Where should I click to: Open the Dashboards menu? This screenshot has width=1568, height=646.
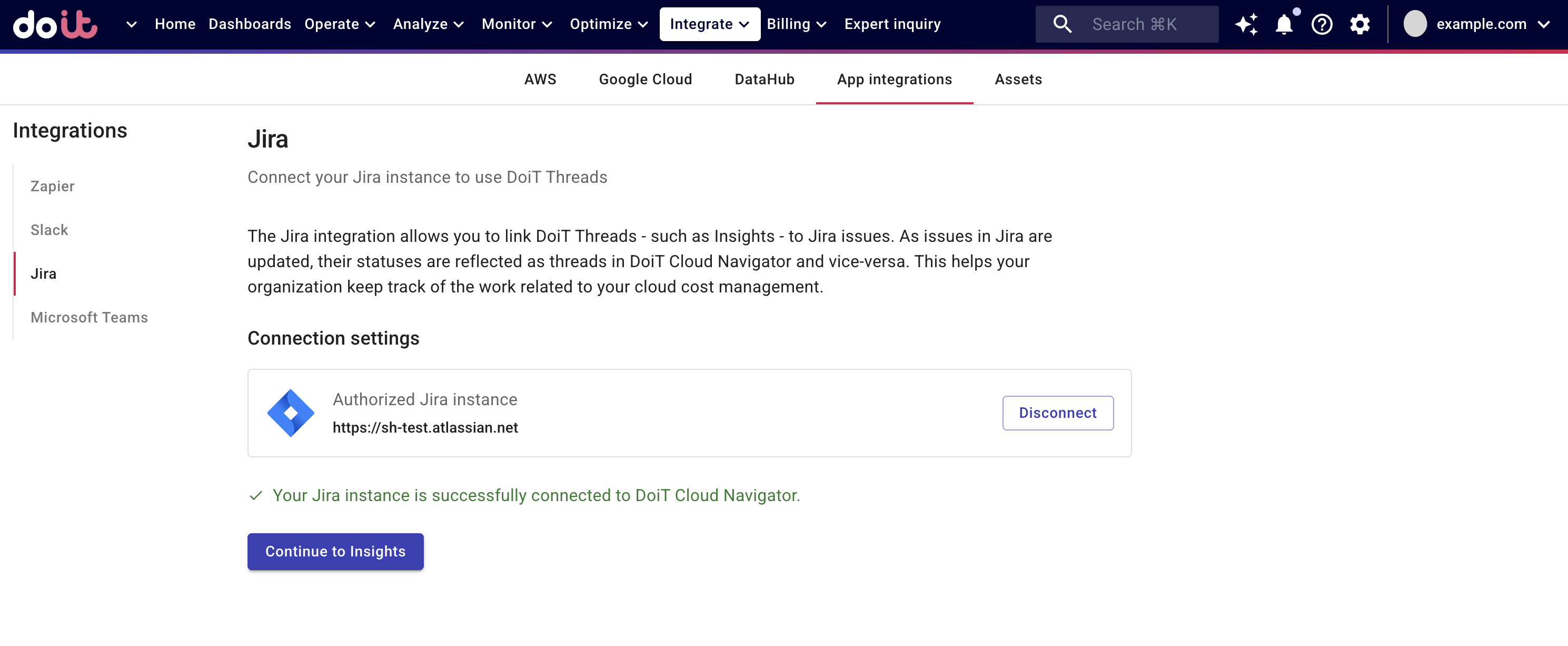click(250, 24)
